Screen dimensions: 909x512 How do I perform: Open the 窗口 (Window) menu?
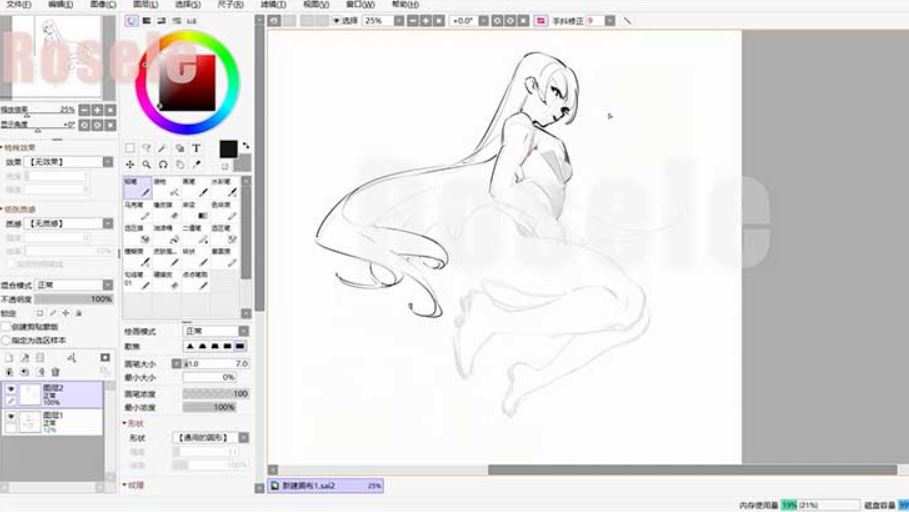pos(354,4)
